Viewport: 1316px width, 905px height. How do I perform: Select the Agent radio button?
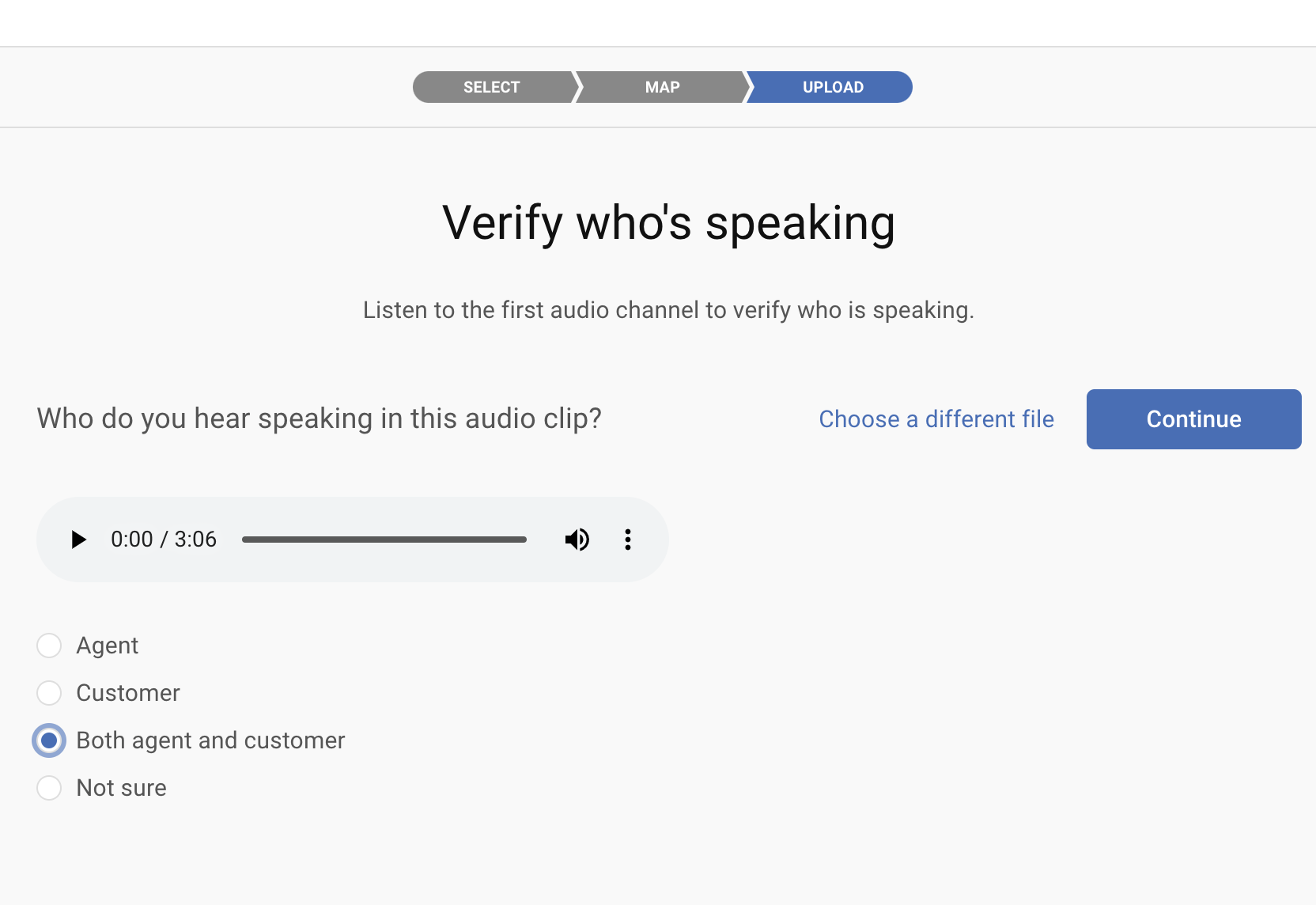(x=49, y=646)
